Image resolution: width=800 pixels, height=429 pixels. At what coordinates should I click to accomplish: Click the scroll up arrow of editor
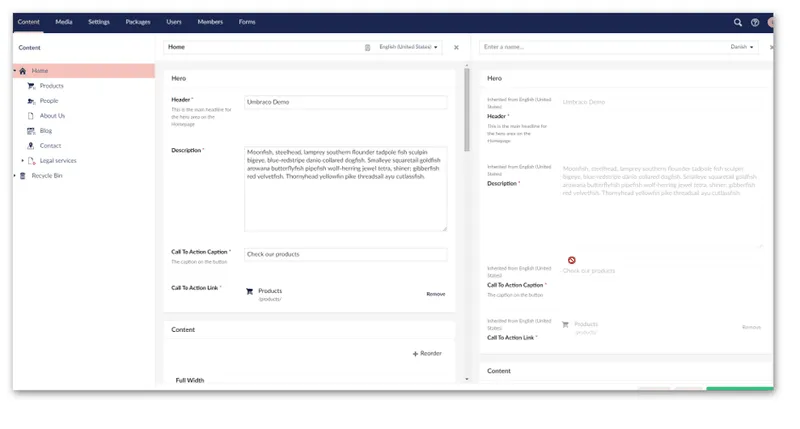pyautogui.click(x=466, y=66)
